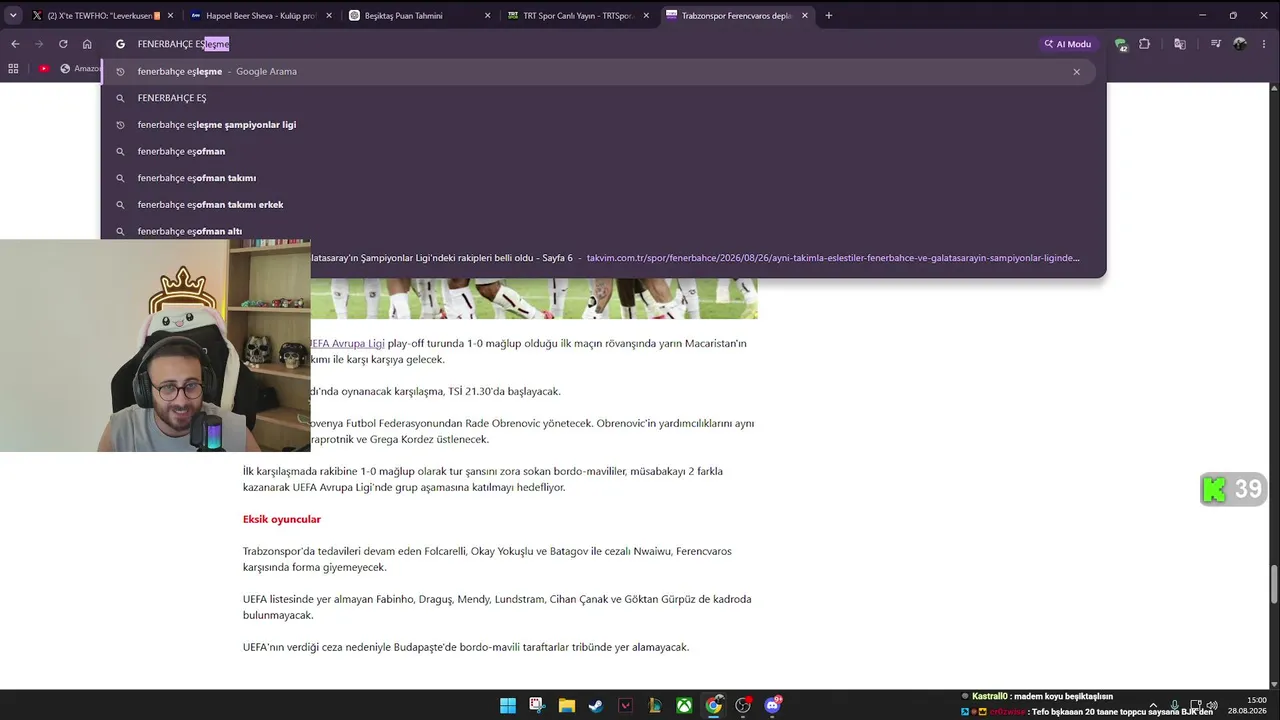Click the address bar with FENERBAHÇE EŞ text
Image resolution: width=1280 pixels, height=720 pixels.
tap(570, 44)
